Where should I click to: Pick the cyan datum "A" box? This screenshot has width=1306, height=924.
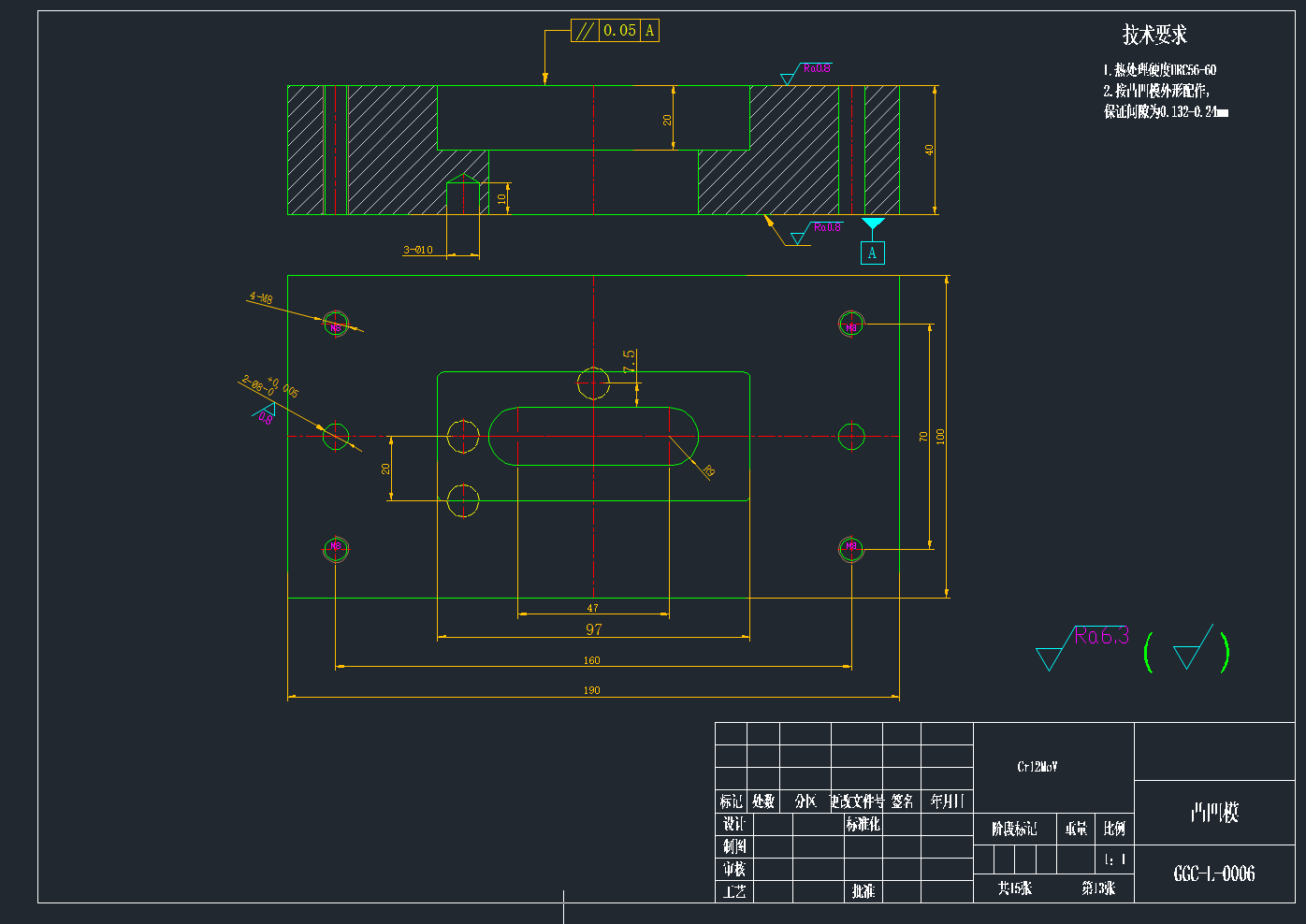[x=872, y=253]
